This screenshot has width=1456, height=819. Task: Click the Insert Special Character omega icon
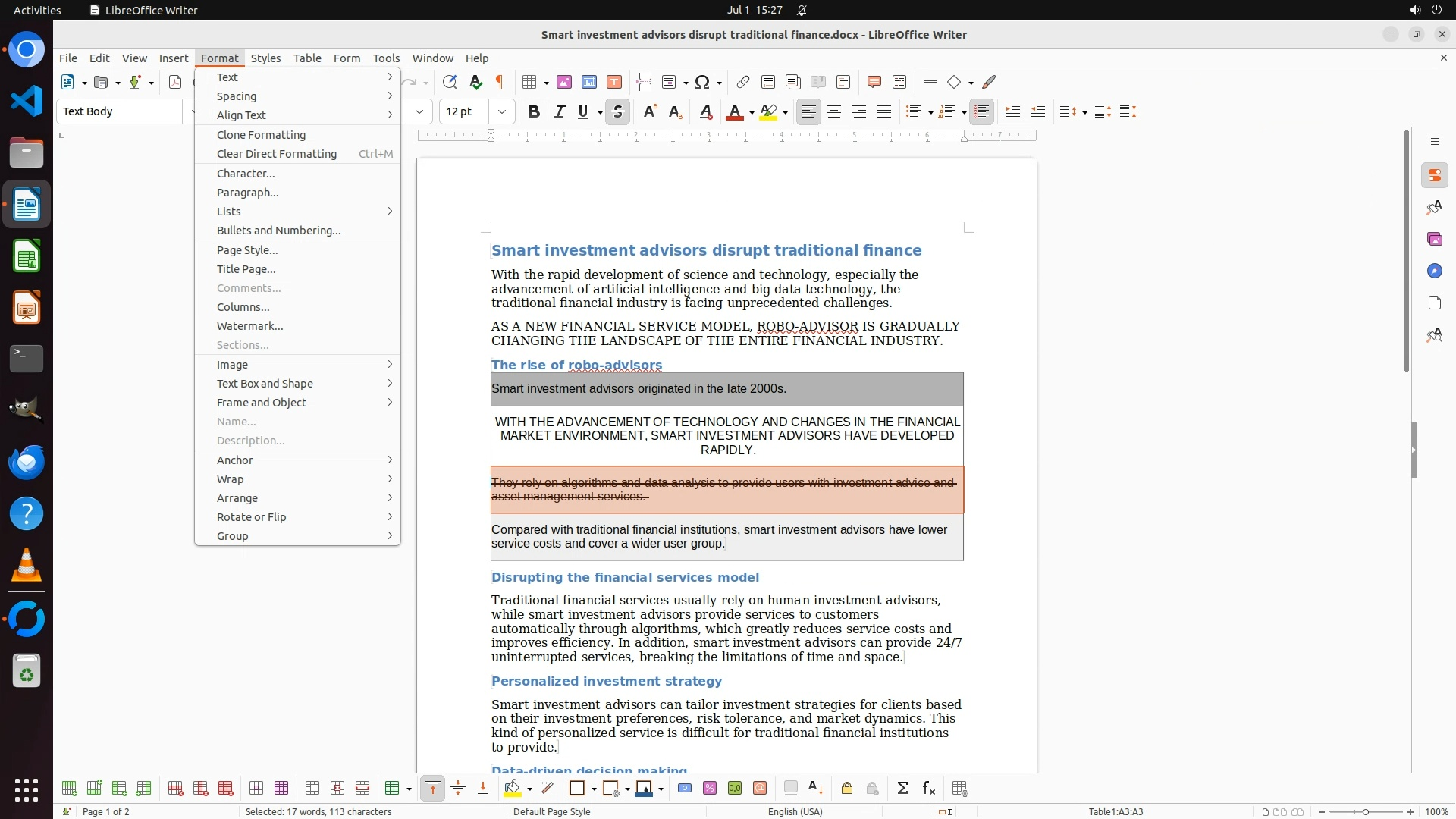(702, 82)
